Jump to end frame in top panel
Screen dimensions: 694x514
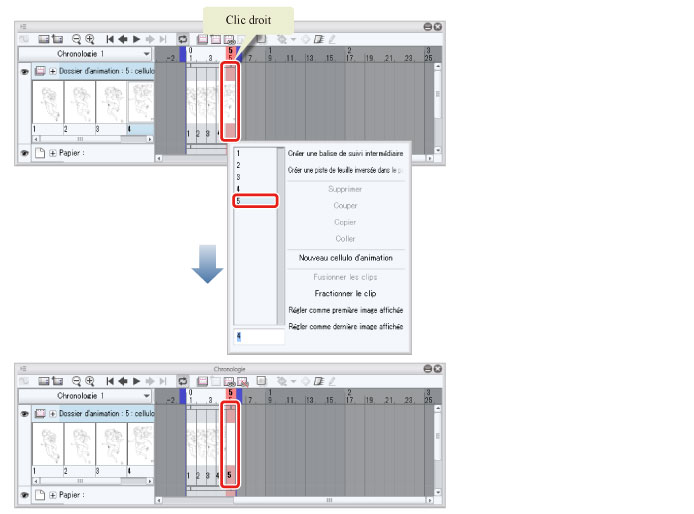[x=163, y=39]
